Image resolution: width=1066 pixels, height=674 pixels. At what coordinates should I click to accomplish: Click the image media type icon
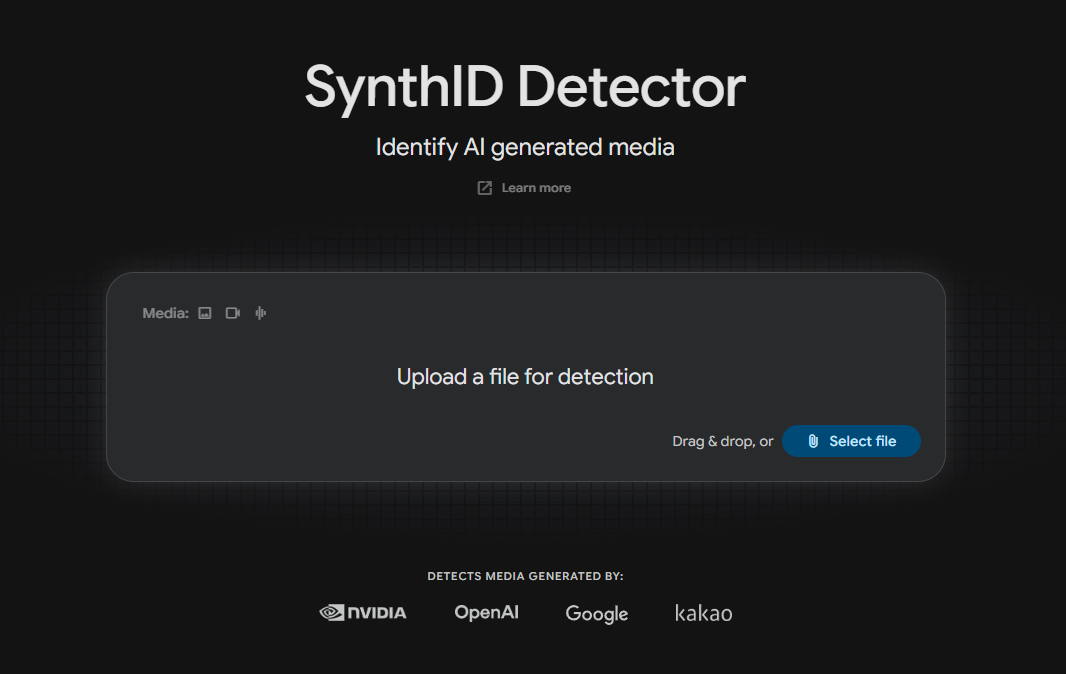[205, 313]
